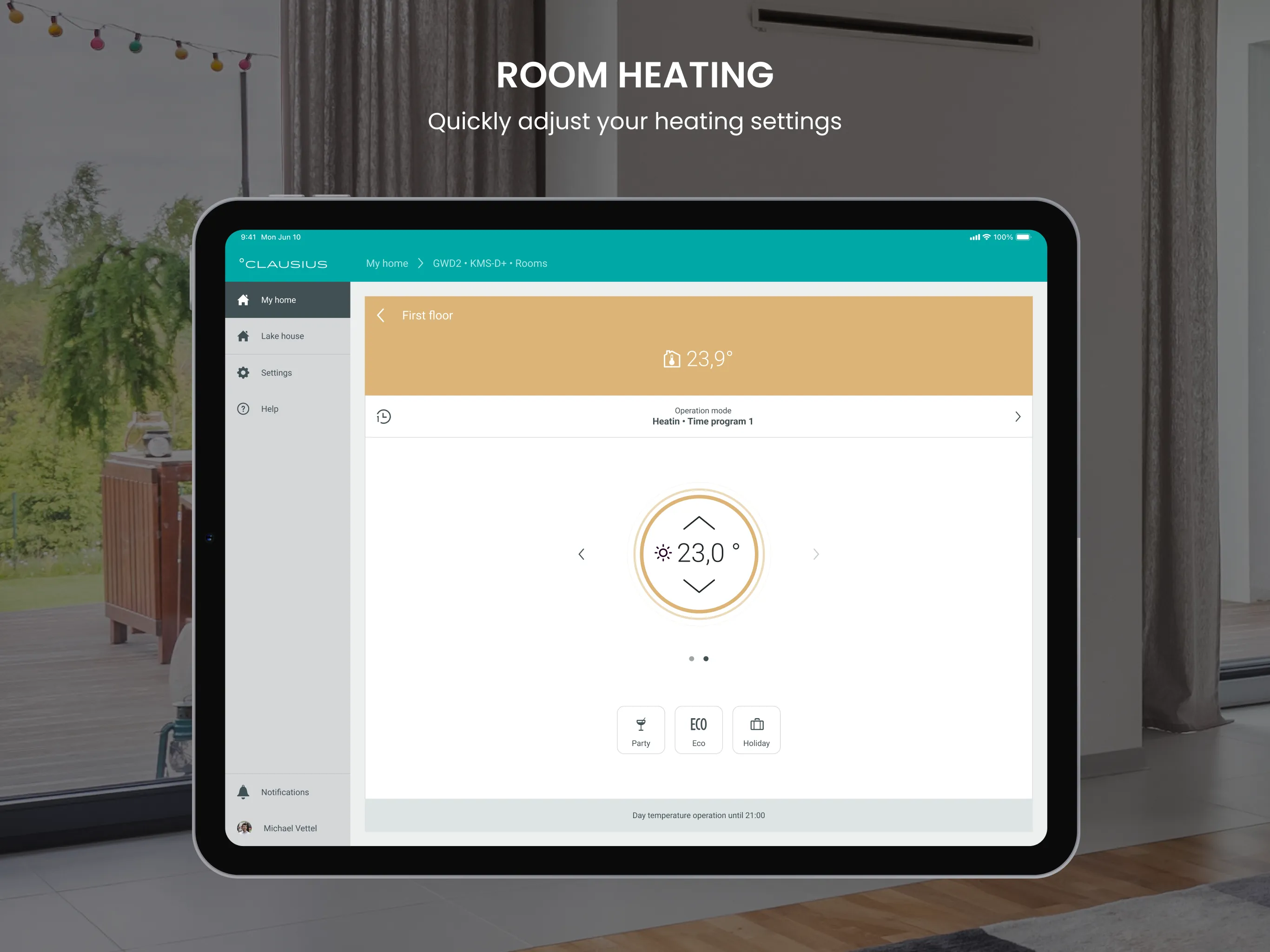Click the Lake house home icon
Image resolution: width=1270 pixels, height=952 pixels.
click(x=244, y=335)
